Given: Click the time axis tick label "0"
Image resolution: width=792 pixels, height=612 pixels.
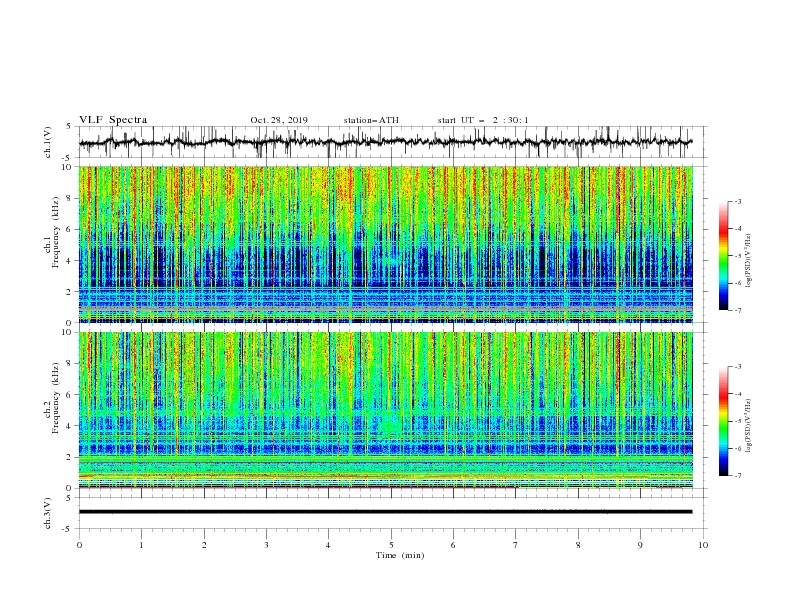Looking at the screenshot, I should [79, 545].
